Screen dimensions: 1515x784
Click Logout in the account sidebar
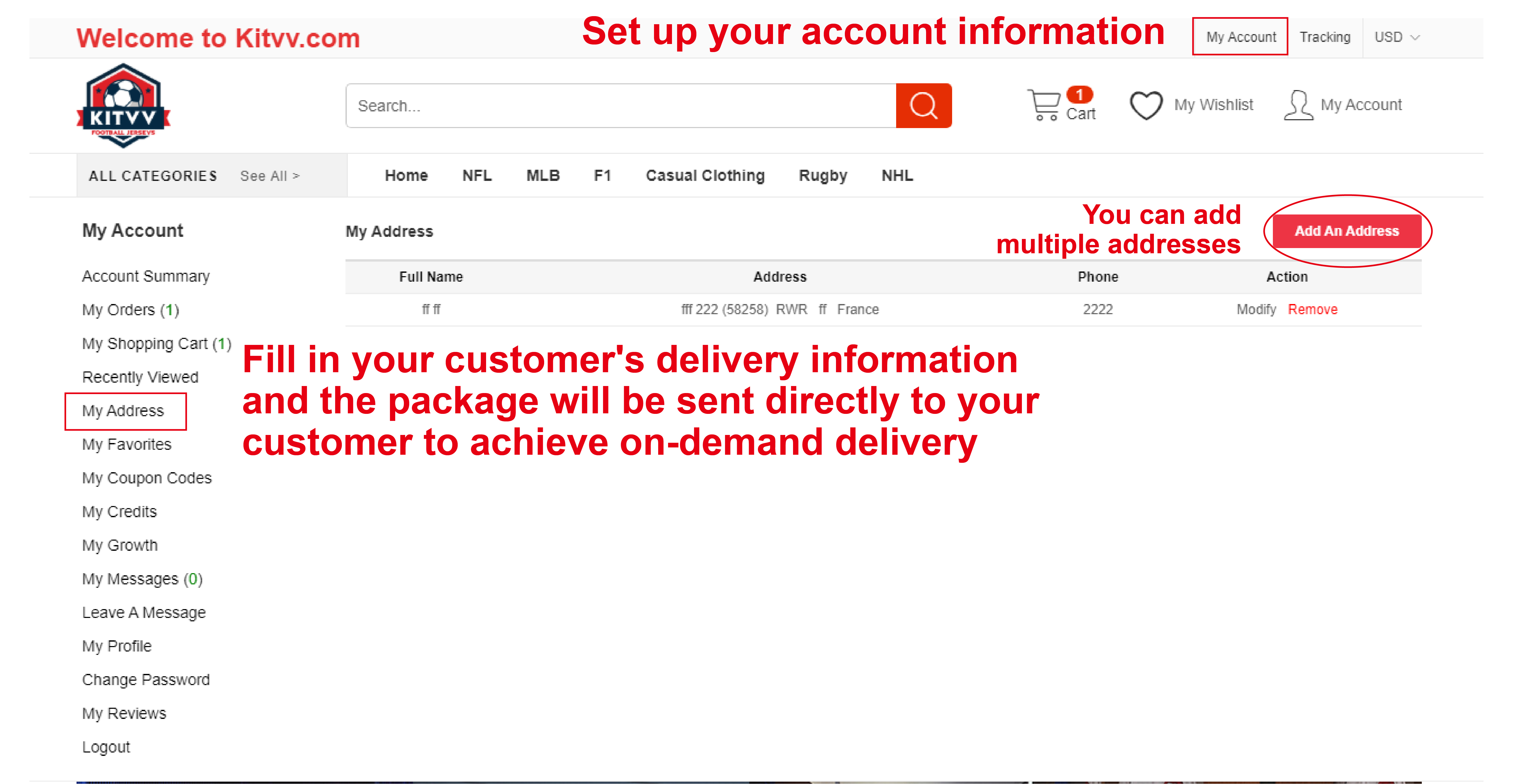[106, 747]
